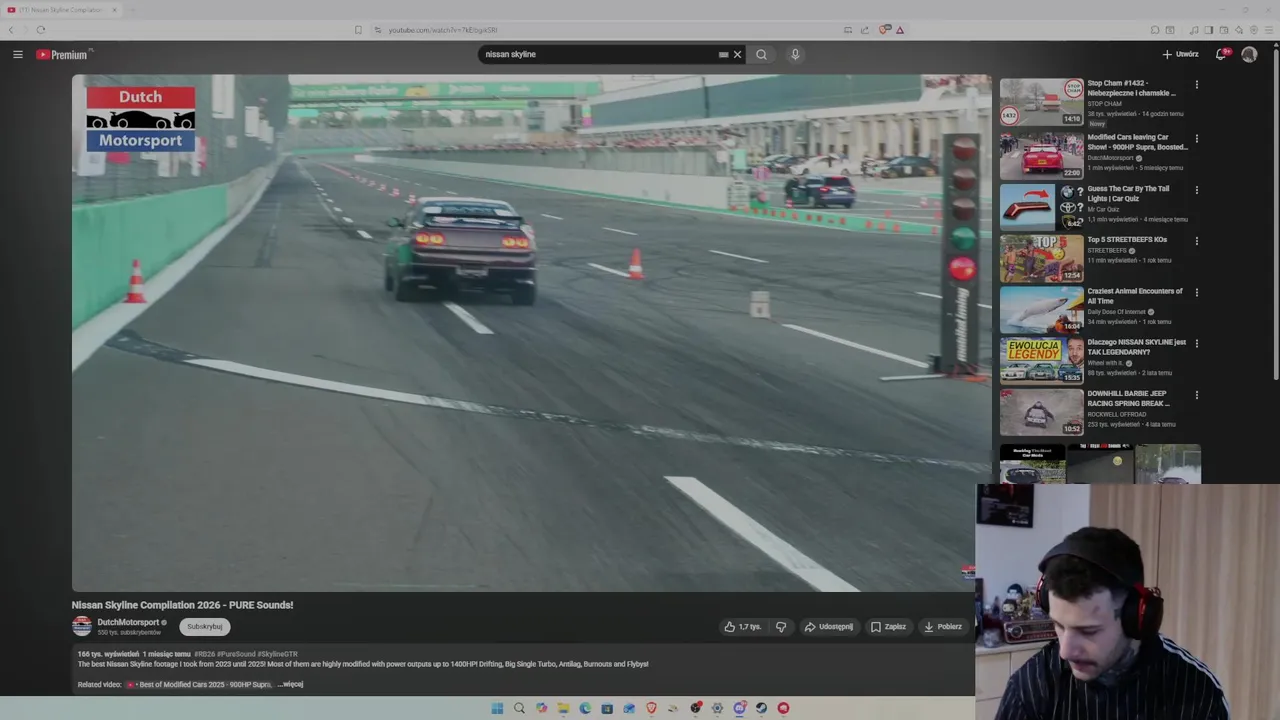Open 'Dlaczego NISSAN SKYLINE' video thumbnail
The width and height of the screenshot is (1280, 720).
[x=1041, y=360]
